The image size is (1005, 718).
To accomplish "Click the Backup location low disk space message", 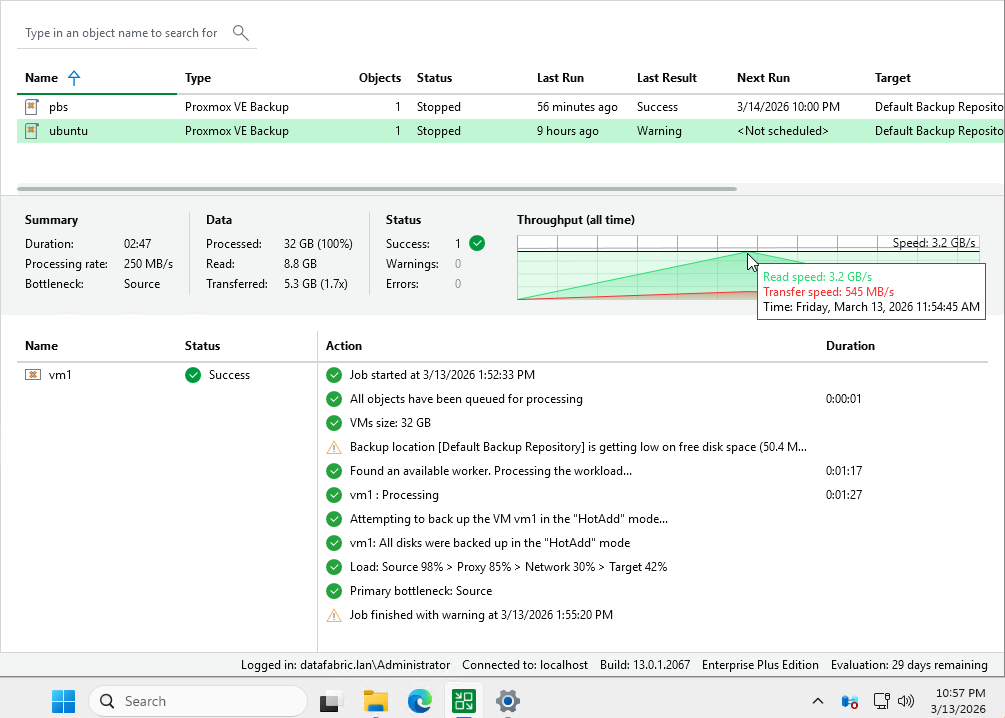I will tap(578, 447).
